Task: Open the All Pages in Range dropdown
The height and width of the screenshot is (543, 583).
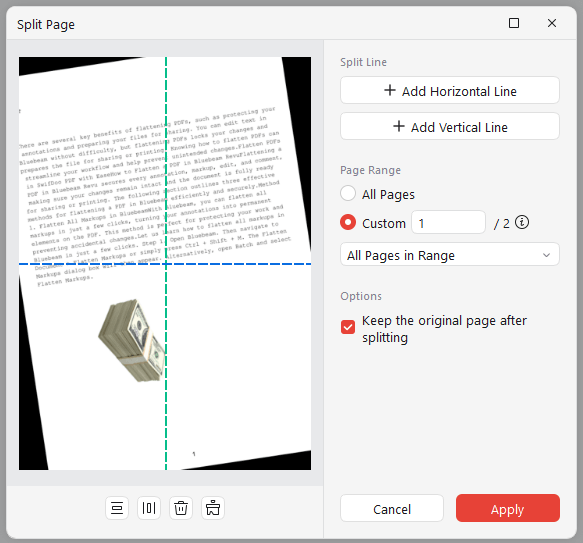Action: tap(450, 255)
